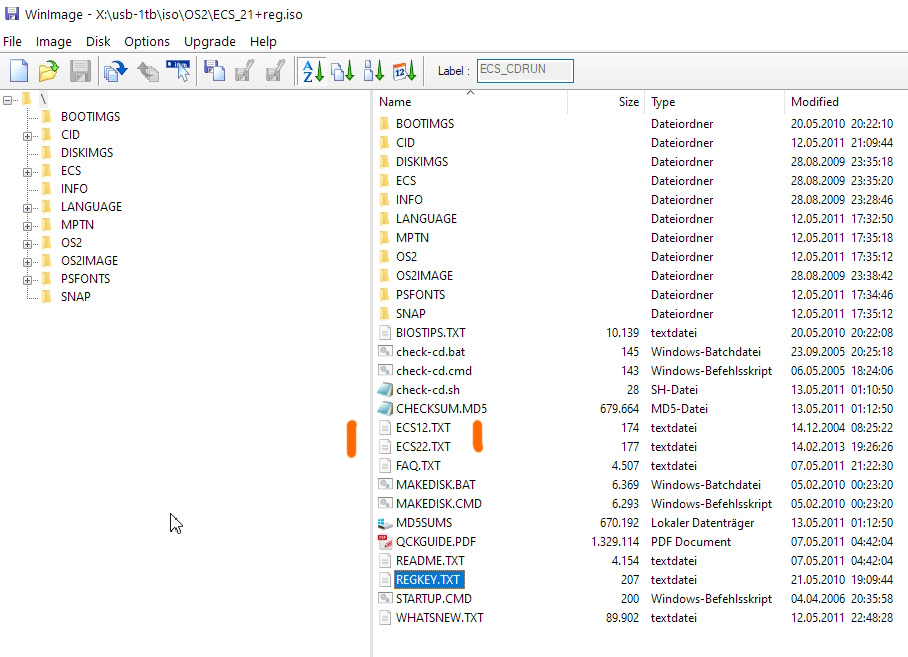The width and height of the screenshot is (908, 657).
Task: Click the Label field containing ECS_CDRUN
Action: tap(525, 71)
